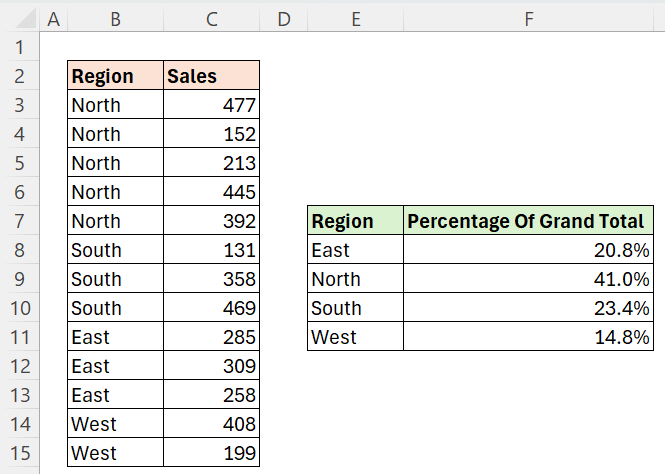This screenshot has height=474, width=665.
Task: Select column header D
Action: pyautogui.click(x=283, y=17)
